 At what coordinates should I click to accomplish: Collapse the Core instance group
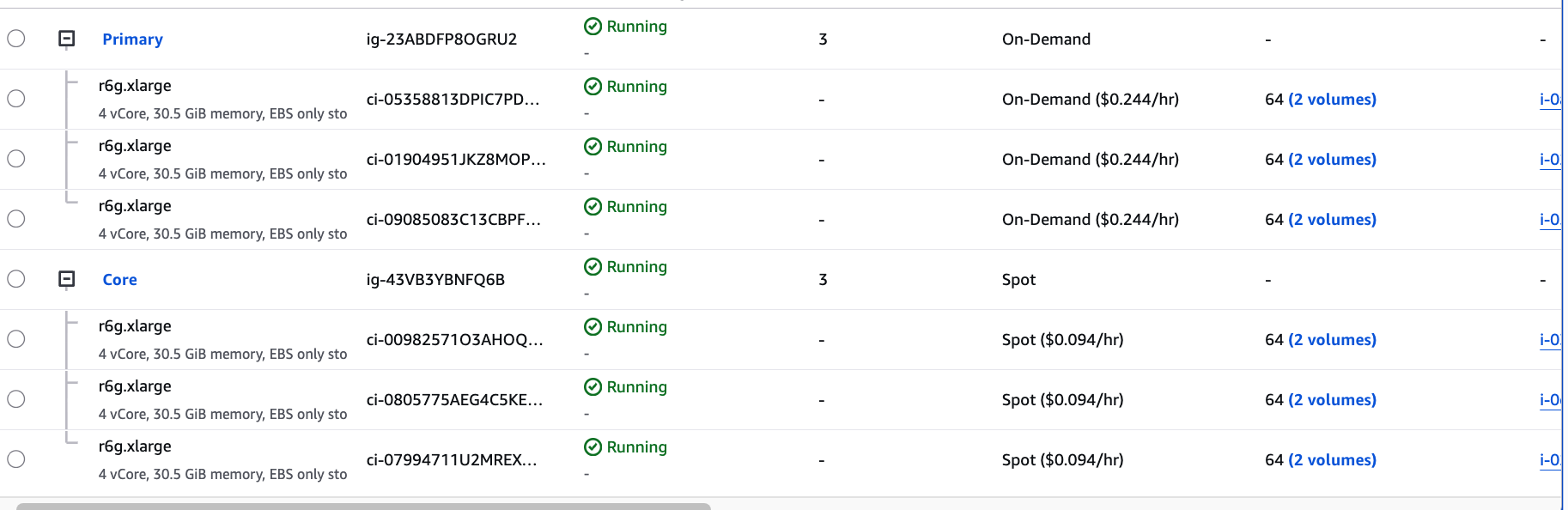(67, 279)
